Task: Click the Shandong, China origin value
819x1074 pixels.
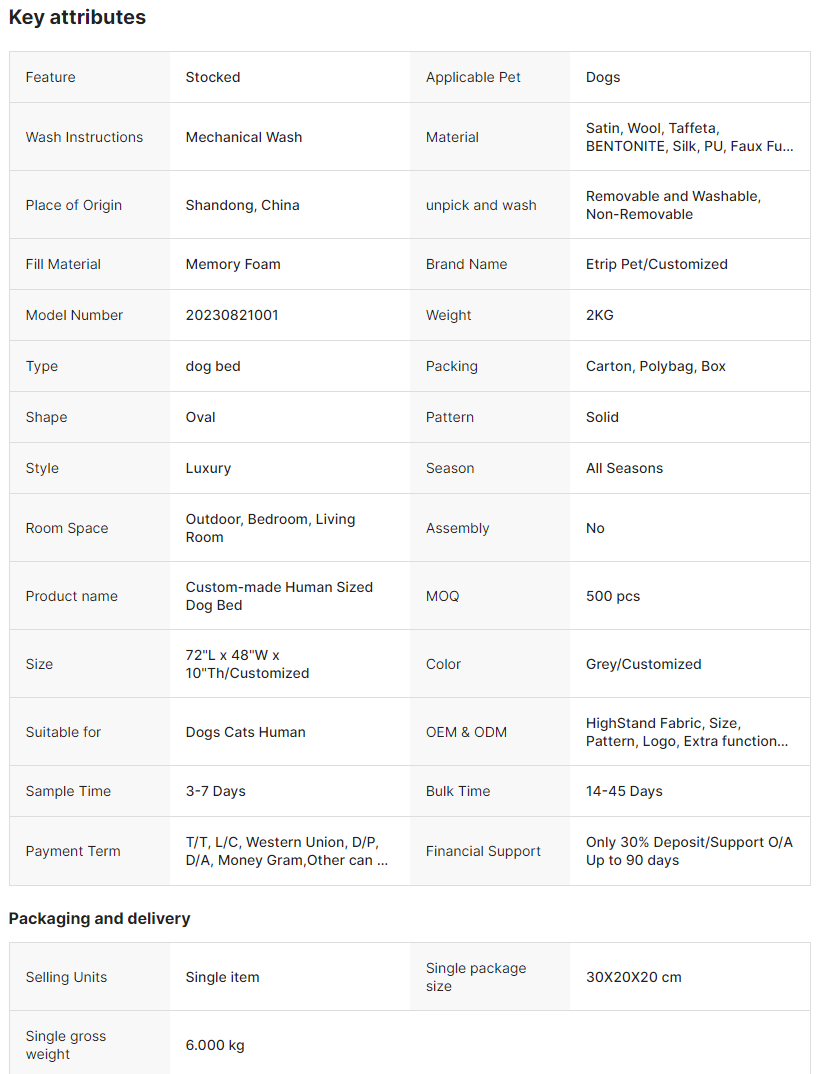Action: 242,205
